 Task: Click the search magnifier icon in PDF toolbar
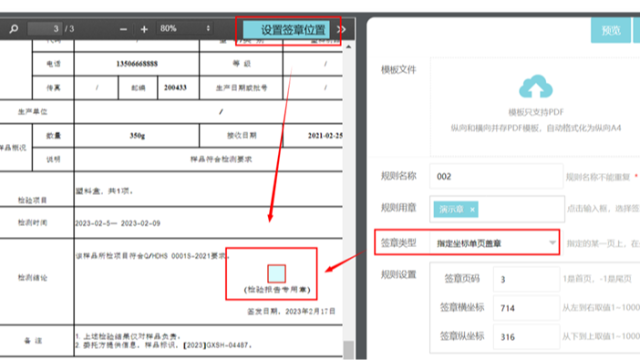click(x=14, y=29)
